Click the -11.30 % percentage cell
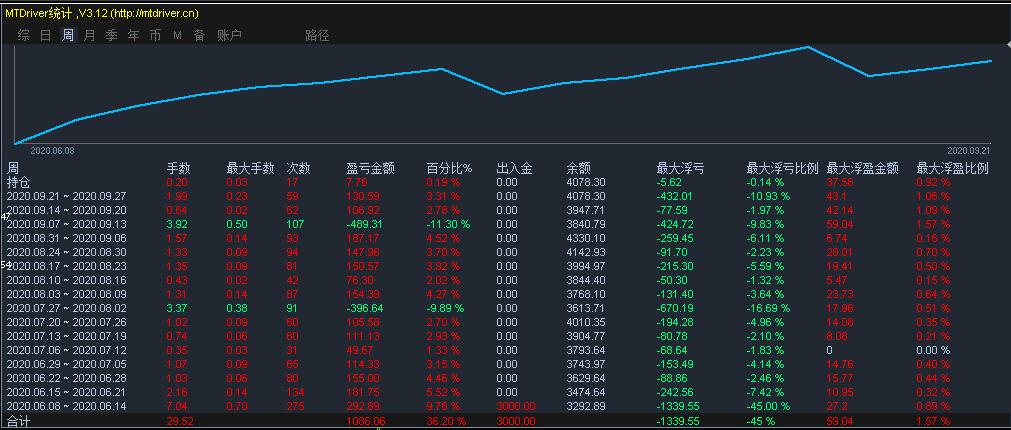Viewport: 1011px width, 430px height. tap(448, 224)
